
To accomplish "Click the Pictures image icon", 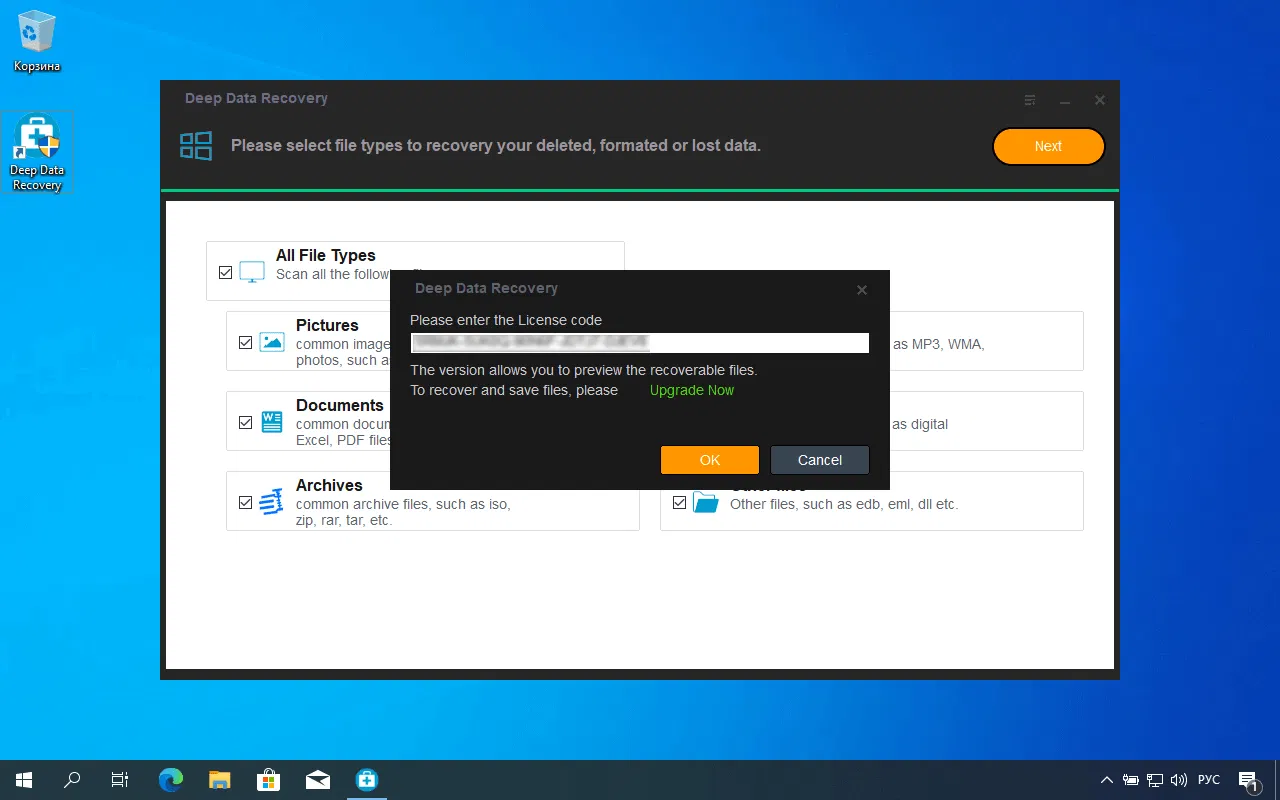I will tap(272, 342).
